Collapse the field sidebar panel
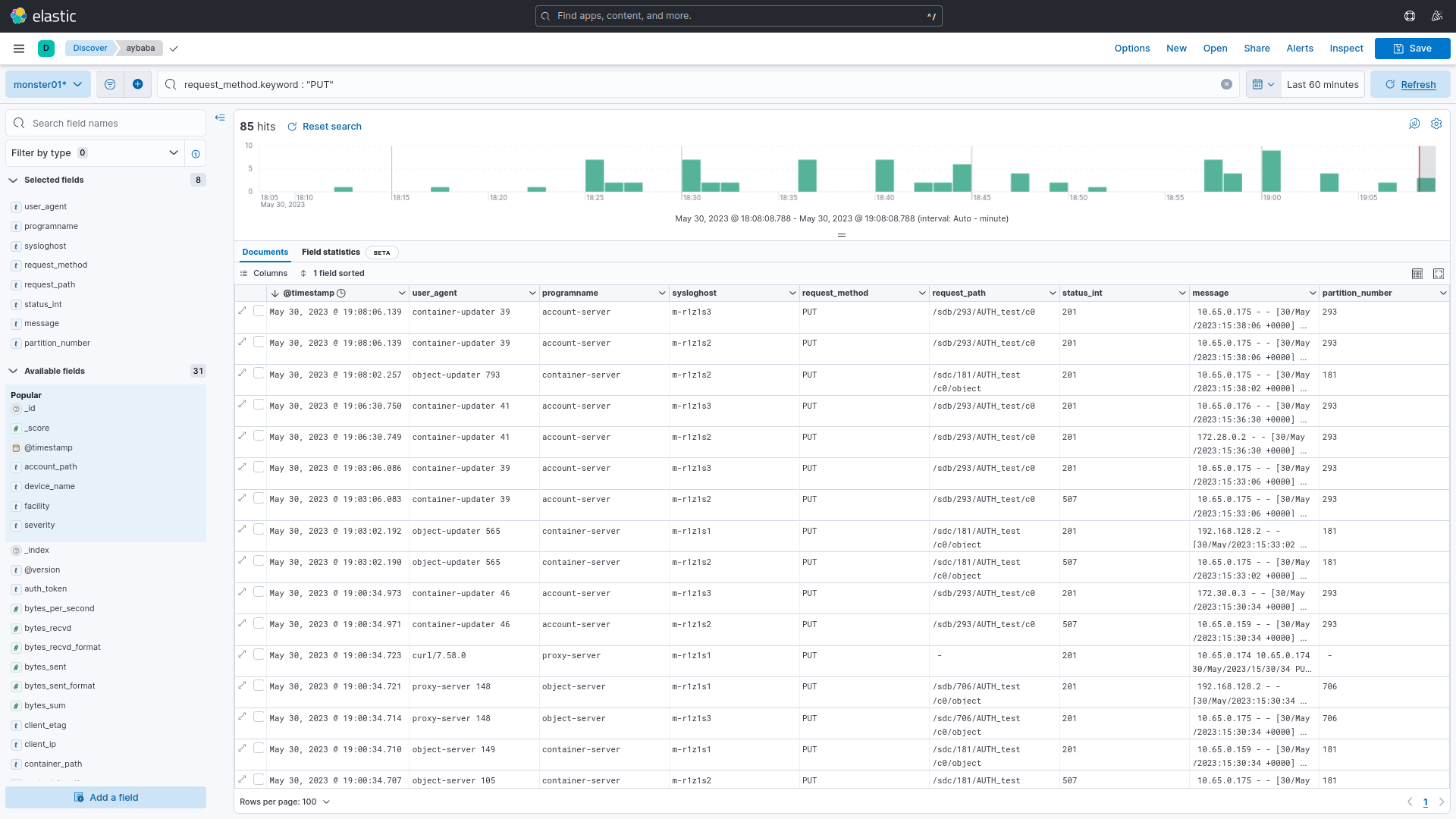This screenshot has width=1456, height=819. 220,118
